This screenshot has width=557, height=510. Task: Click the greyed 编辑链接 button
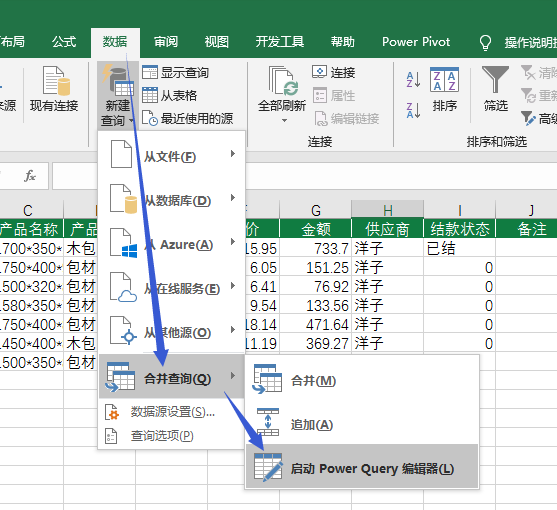click(347, 118)
